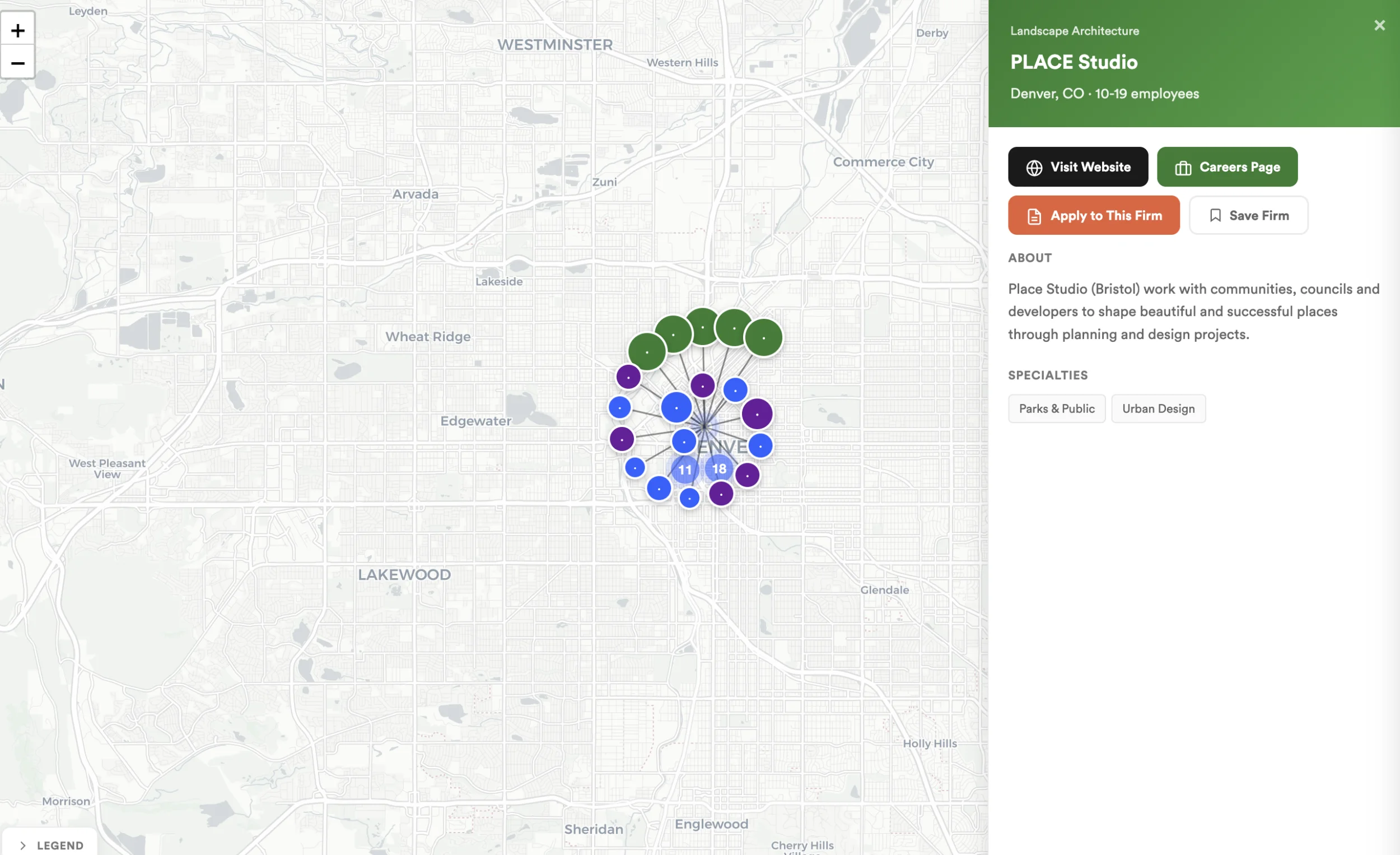Open the cluster marker labeled 18

719,468
